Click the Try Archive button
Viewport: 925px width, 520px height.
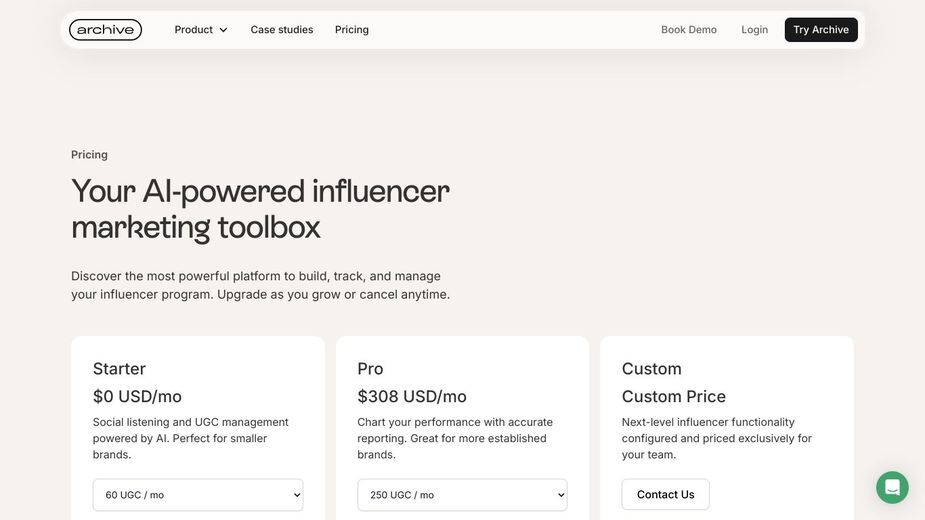click(821, 30)
